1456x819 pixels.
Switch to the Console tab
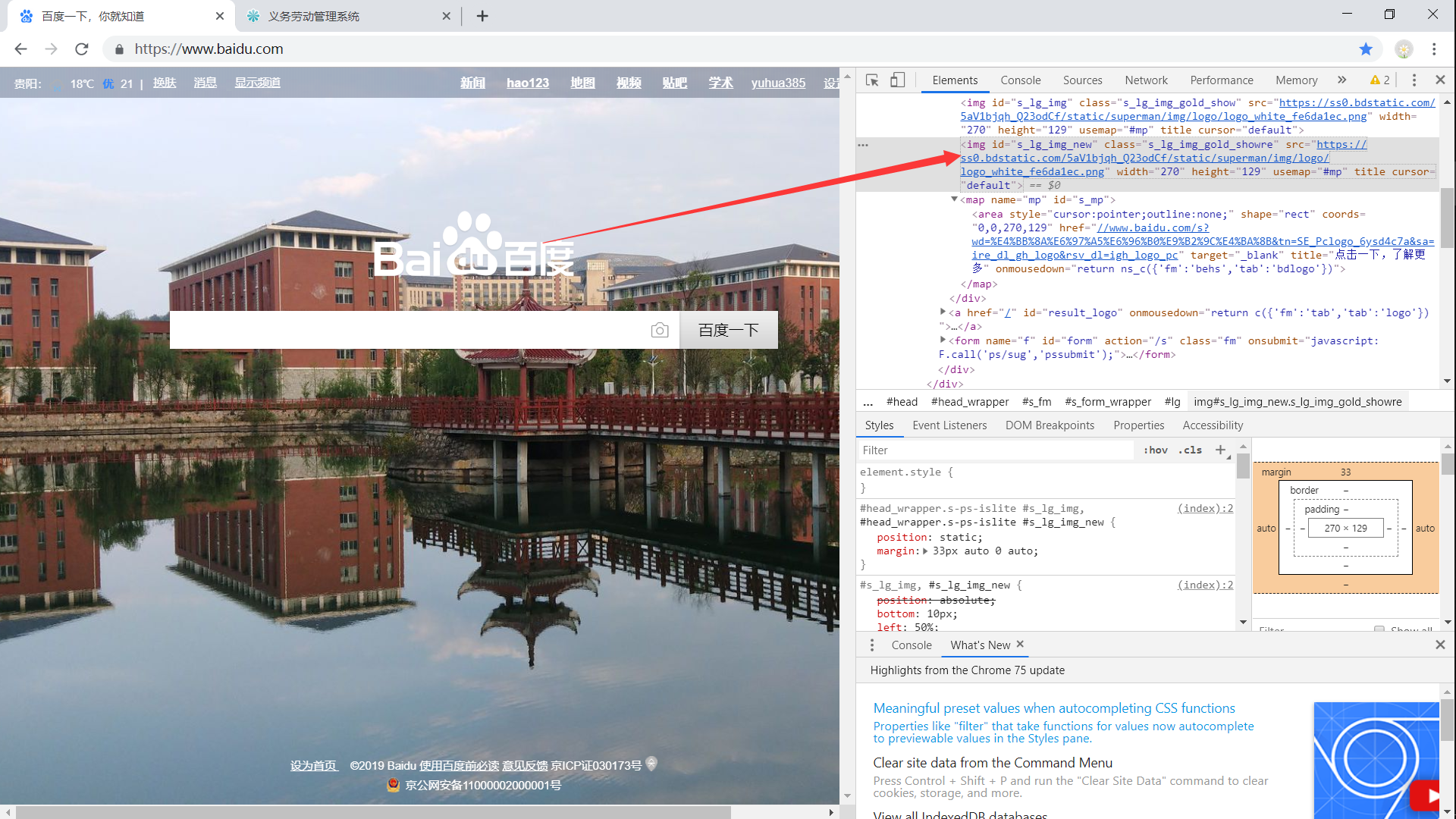[x=1021, y=80]
